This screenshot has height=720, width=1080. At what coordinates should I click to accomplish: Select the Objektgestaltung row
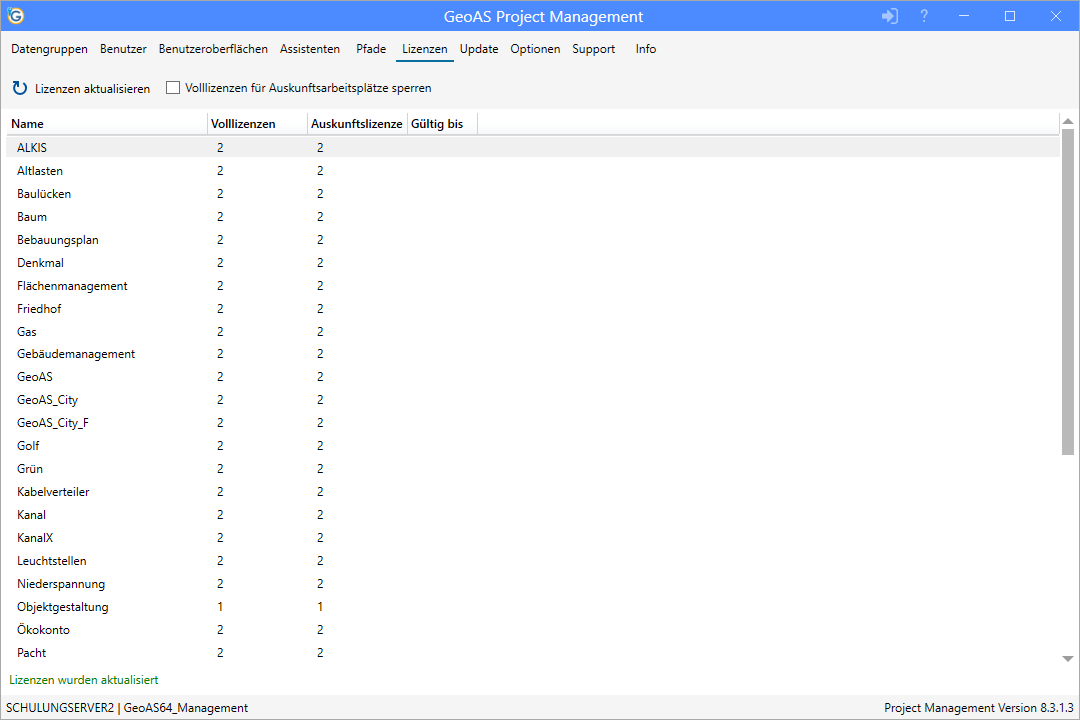533,607
